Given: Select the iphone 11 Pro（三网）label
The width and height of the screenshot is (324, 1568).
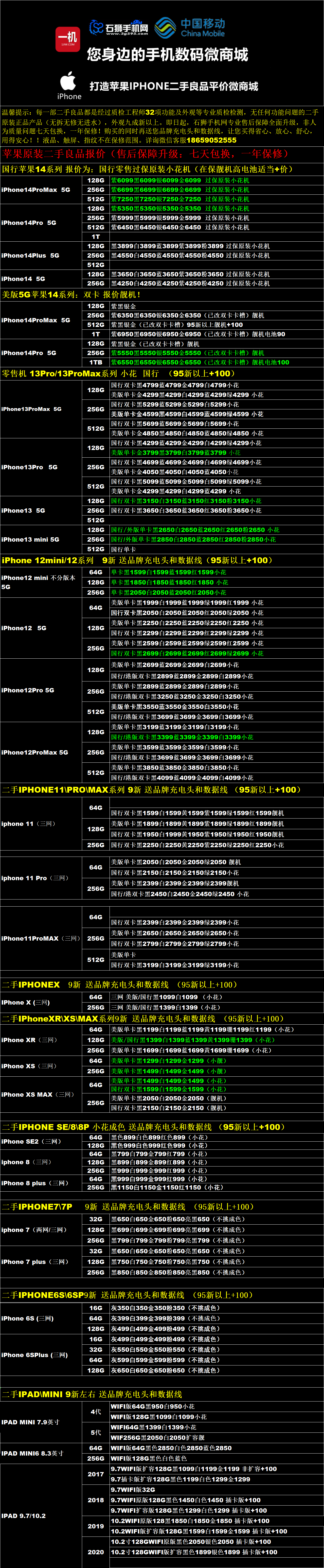Looking at the screenshot, I should 35,878.
